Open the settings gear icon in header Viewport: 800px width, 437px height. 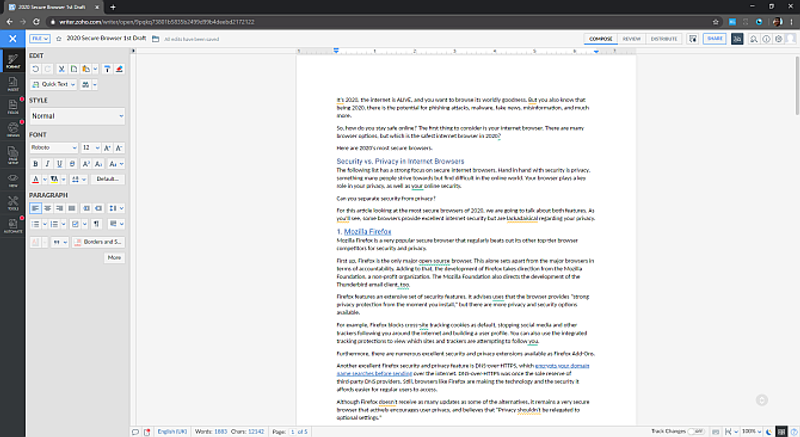(x=778, y=39)
